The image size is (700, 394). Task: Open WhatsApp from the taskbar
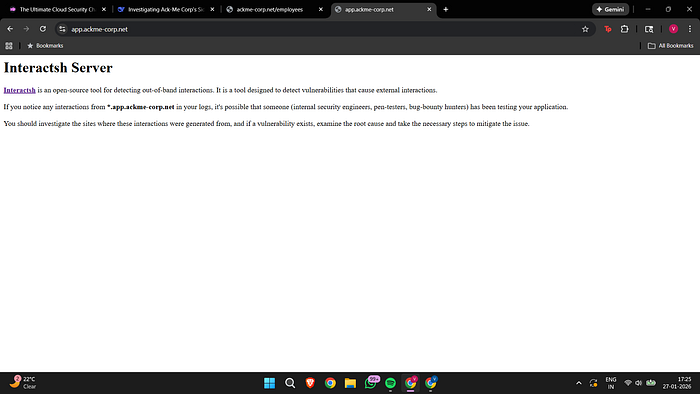pos(371,382)
